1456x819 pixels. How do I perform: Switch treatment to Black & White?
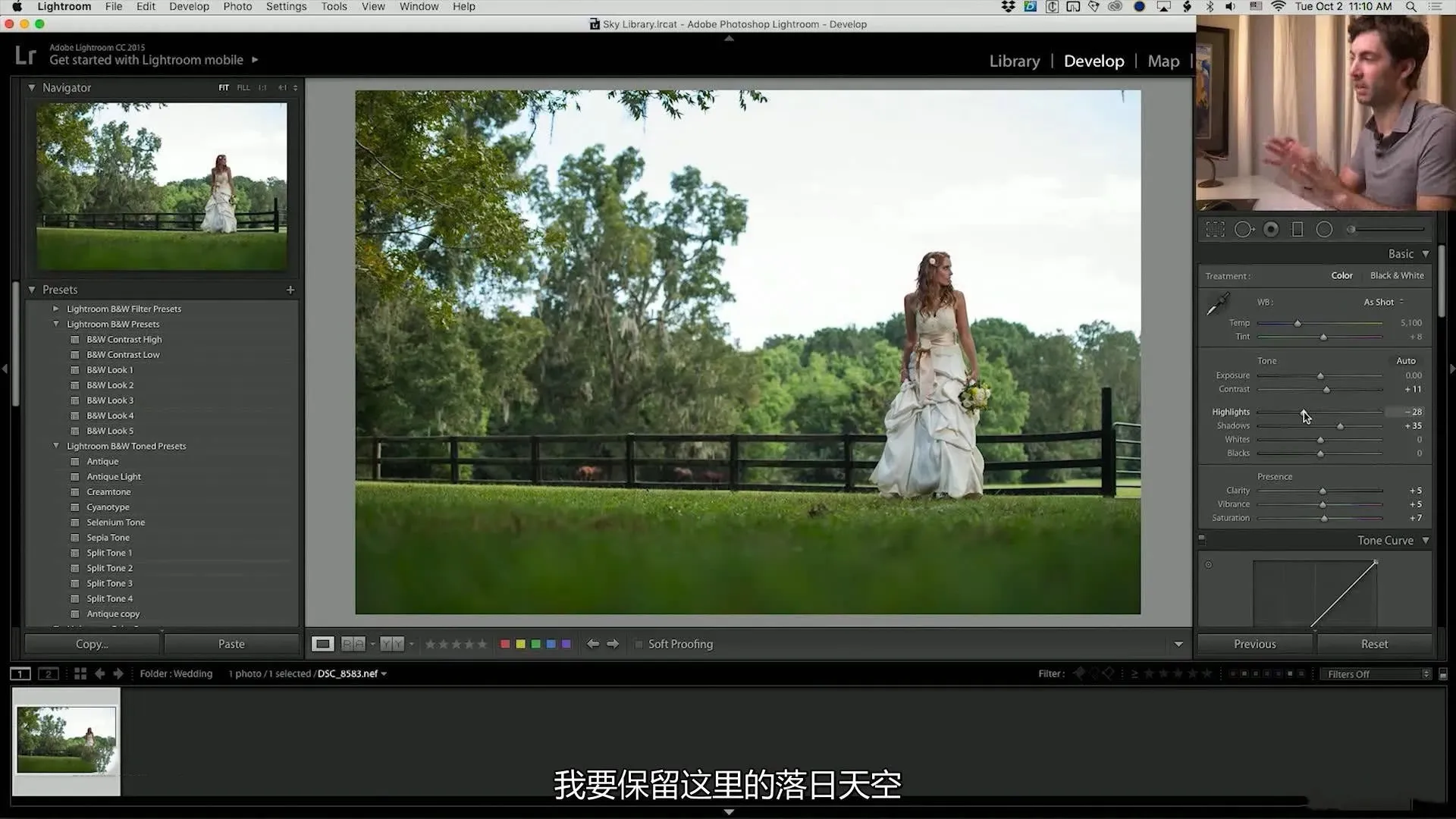1396,275
